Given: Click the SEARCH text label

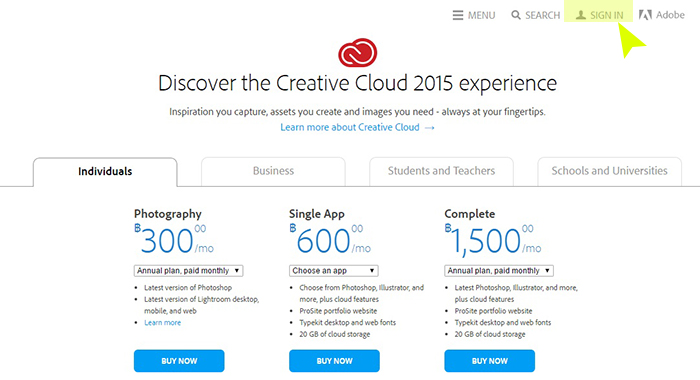Looking at the screenshot, I should (542, 16).
